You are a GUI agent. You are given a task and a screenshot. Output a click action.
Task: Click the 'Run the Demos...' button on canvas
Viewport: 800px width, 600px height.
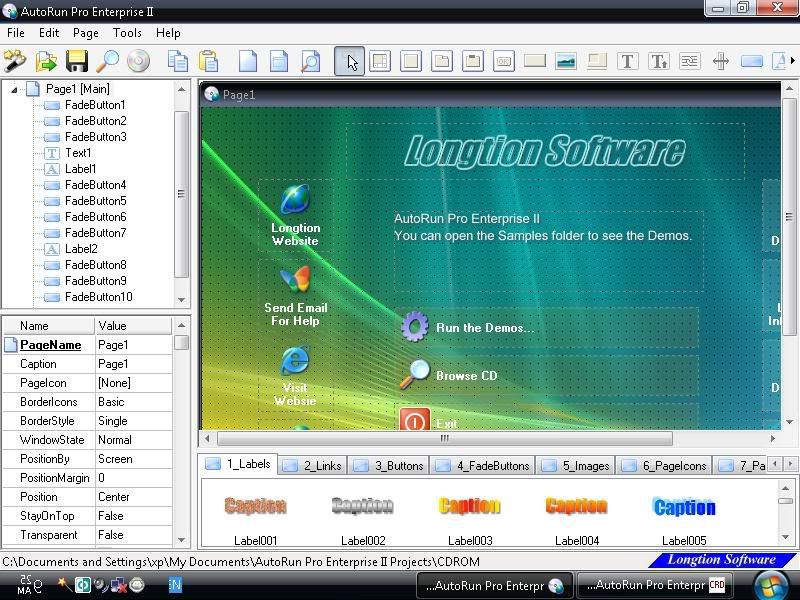point(548,328)
